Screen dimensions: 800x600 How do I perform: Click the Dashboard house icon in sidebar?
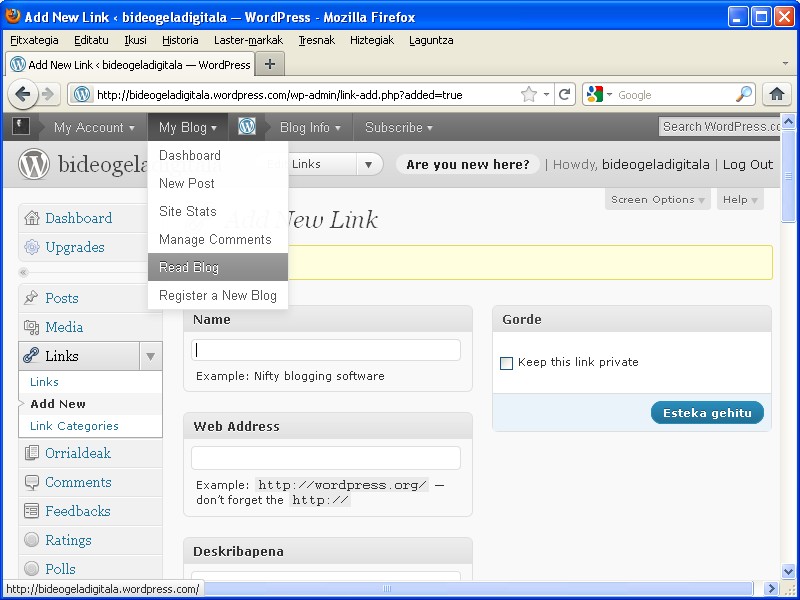click(x=32, y=218)
